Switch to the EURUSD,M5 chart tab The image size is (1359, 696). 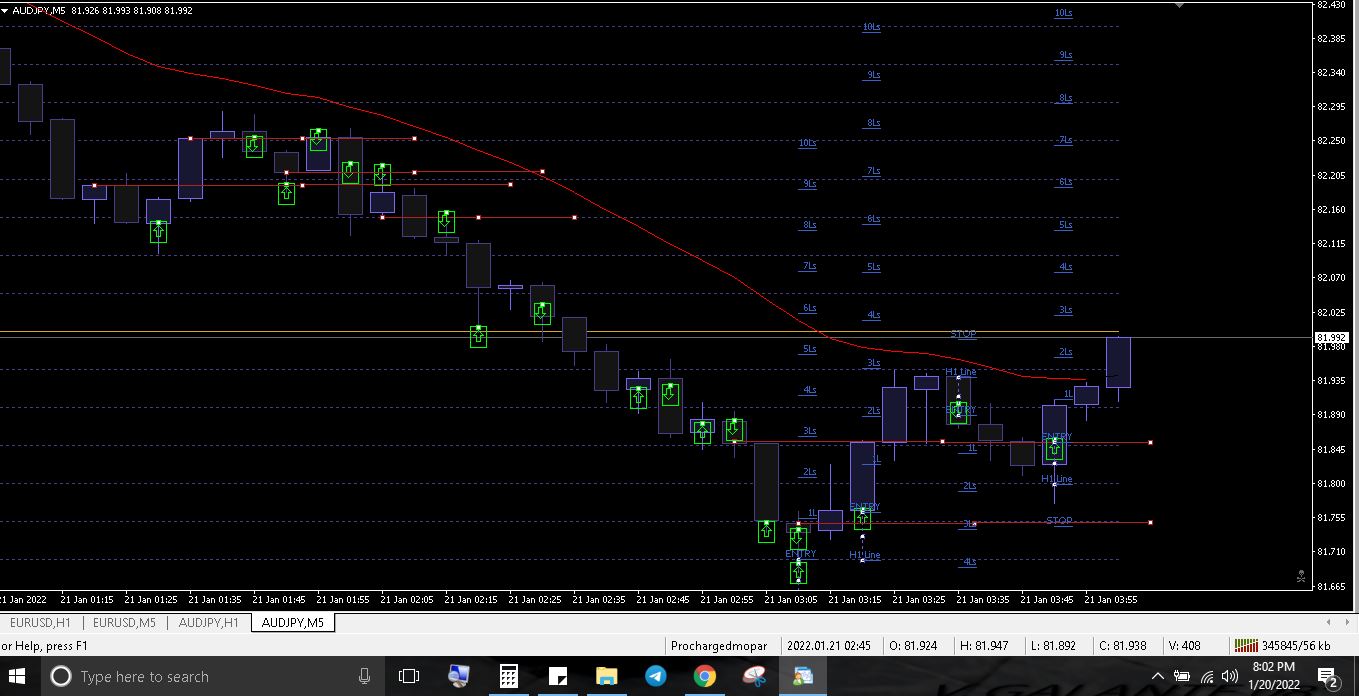[125, 623]
